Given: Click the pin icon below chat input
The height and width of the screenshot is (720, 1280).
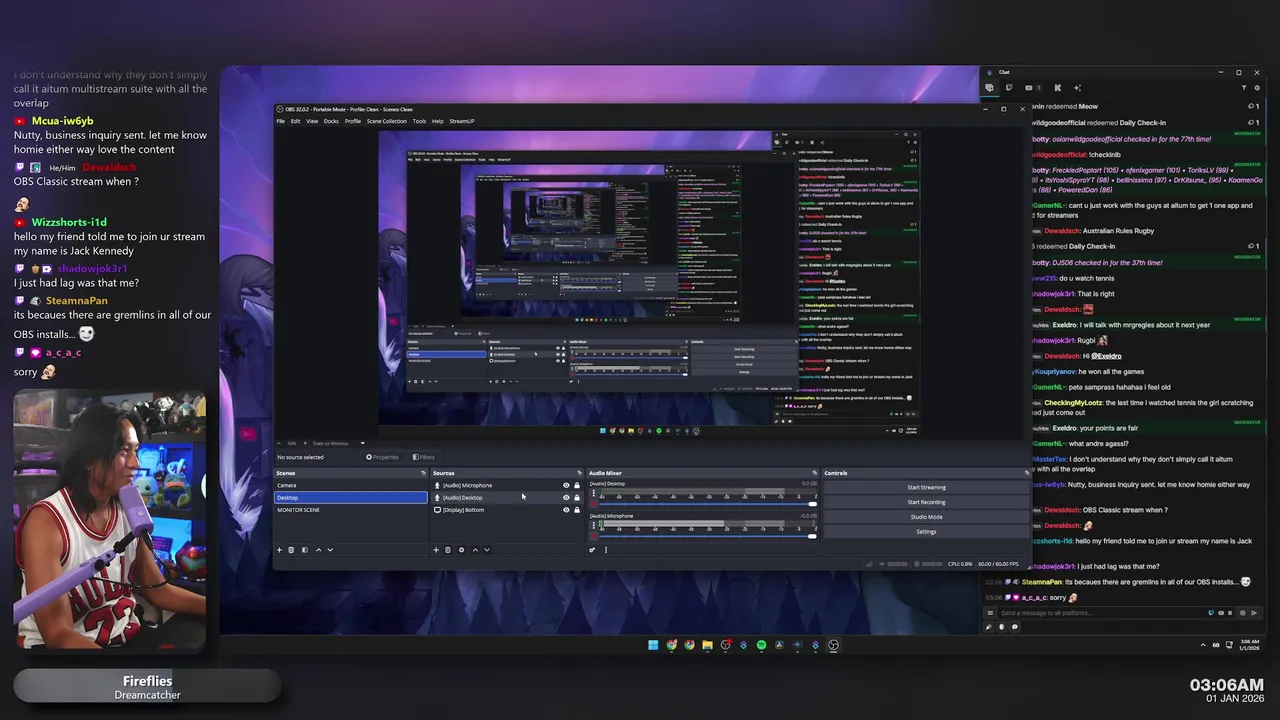Looking at the screenshot, I should 989,627.
